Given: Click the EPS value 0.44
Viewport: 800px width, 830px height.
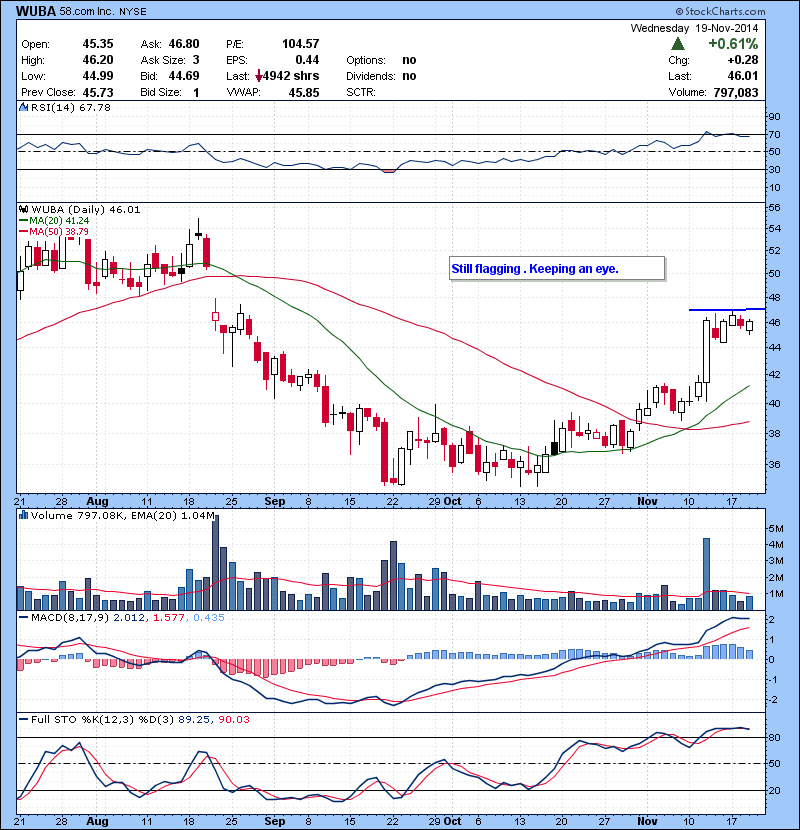Looking at the screenshot, I should click(307, 60).
